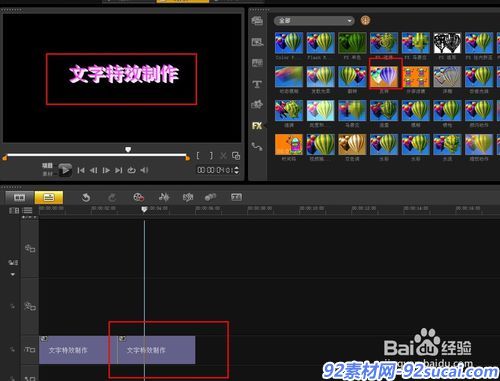Open the Sound Mixer icon
The width and height of the screenshot is (500, 381).
click(x=164, y=197)
